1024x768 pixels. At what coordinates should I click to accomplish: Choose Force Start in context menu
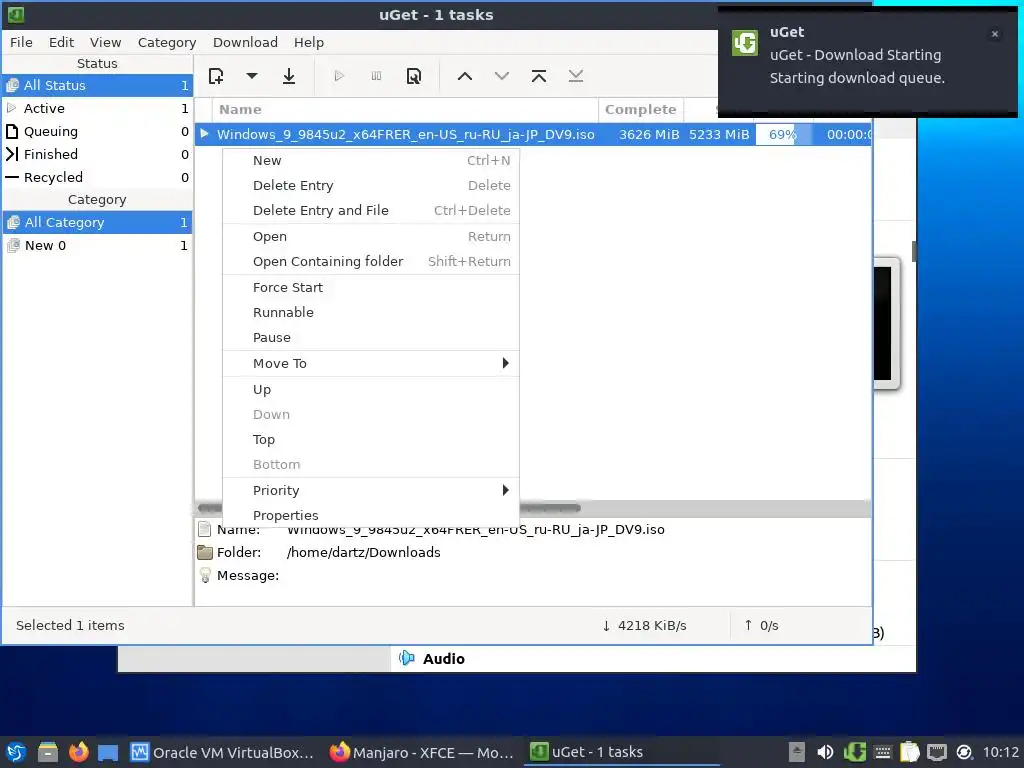[371, 287]
